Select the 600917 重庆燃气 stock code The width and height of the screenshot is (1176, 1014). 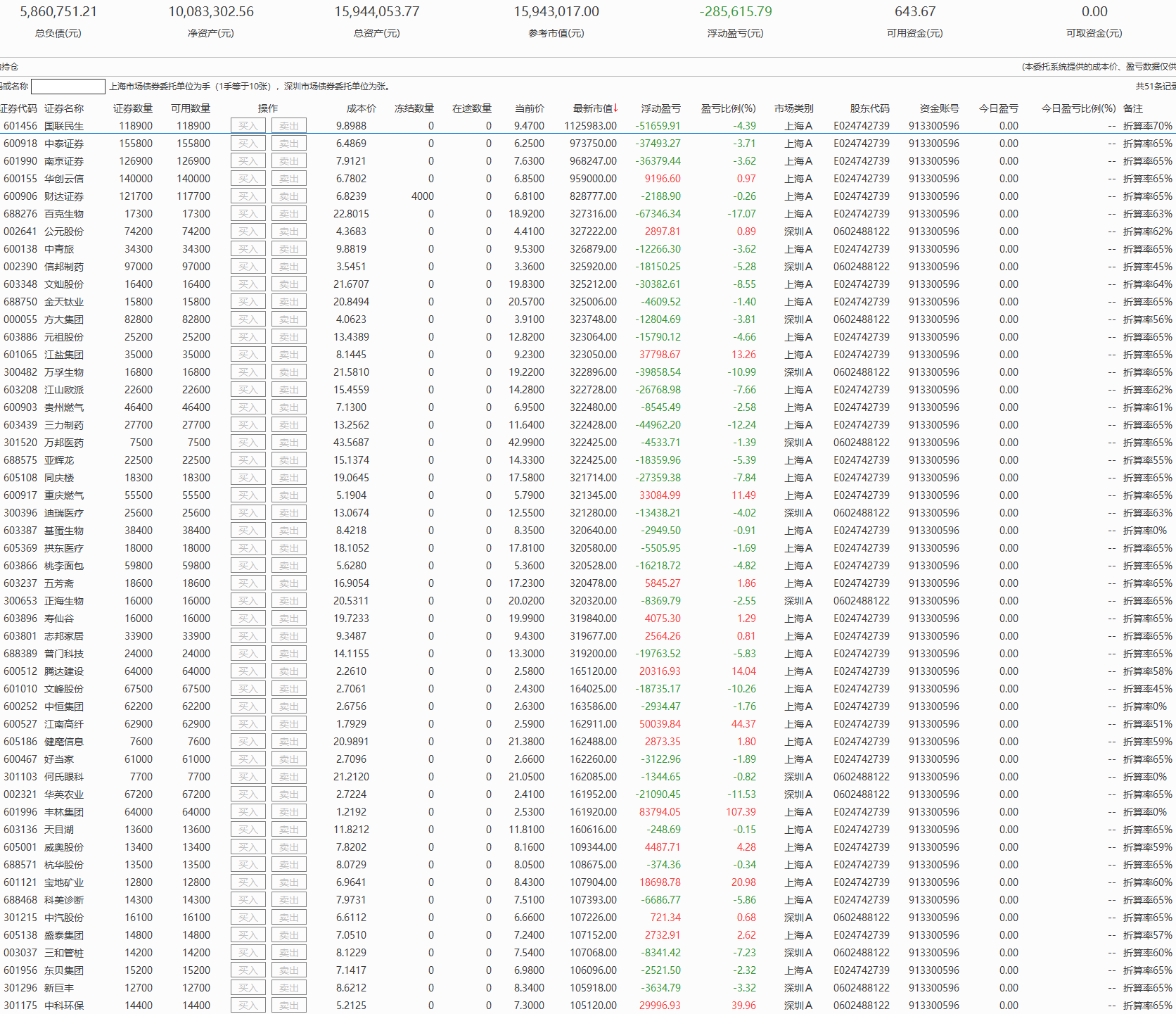point(20,495)
